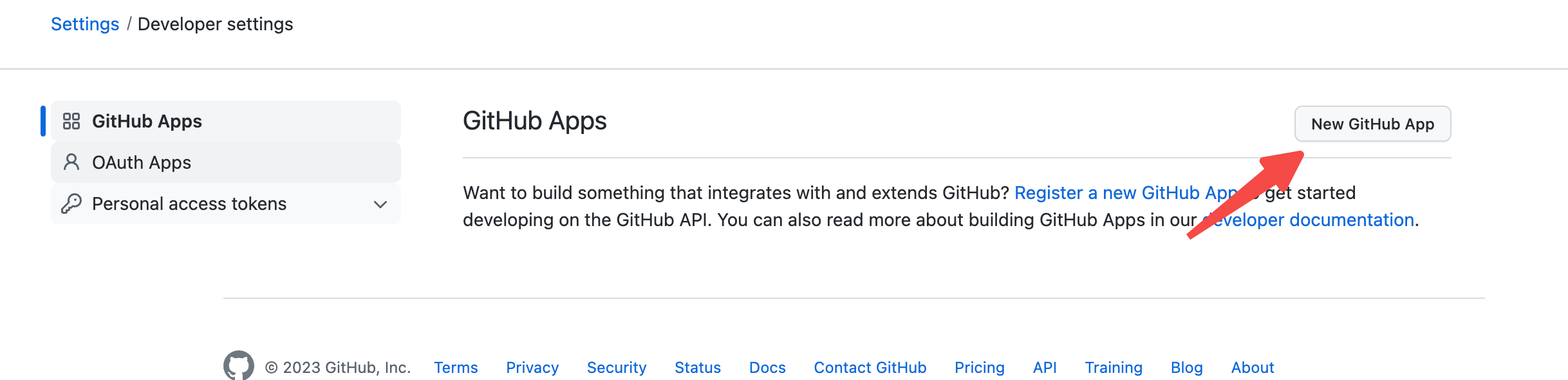Click the GitHub Octocat logo in footer
Image resolution: width=1568 pixels, height=380 pixels.
pos(239,366)
